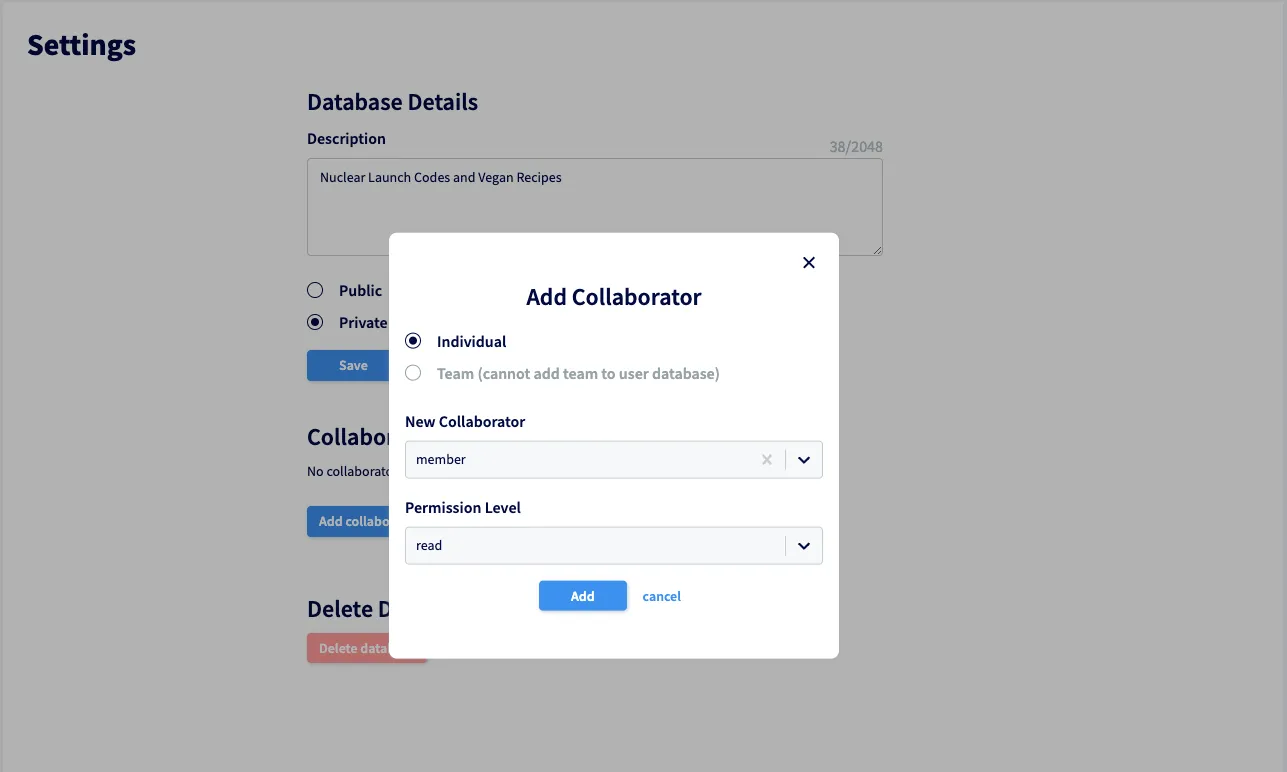Choose the Public visibility option
The height and width of the screenshot is (772, 1287).
click(315, 290)
